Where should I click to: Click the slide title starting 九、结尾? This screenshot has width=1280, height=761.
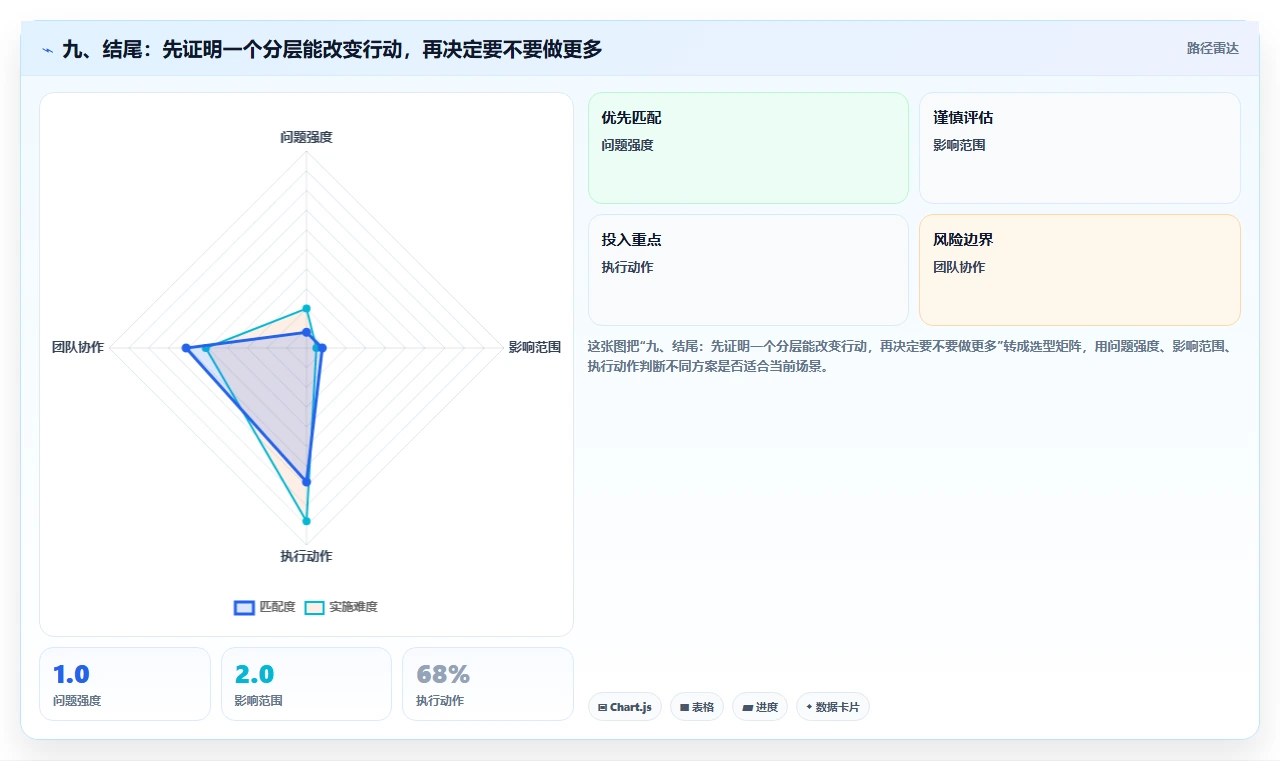pyautogui.click(x=332, y=49)
